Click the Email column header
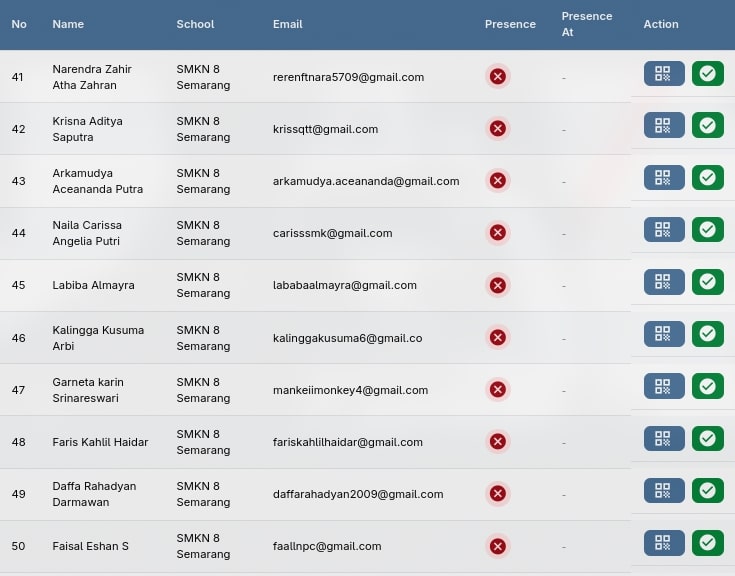This screenshot has height=576, width=735. click(287, 24)
